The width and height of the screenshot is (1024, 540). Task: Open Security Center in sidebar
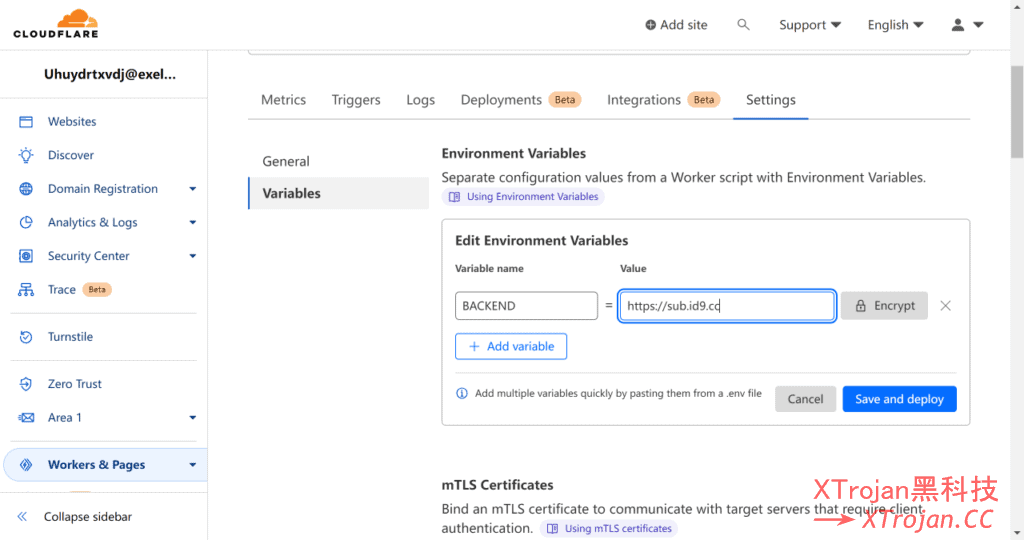(89, 256)
